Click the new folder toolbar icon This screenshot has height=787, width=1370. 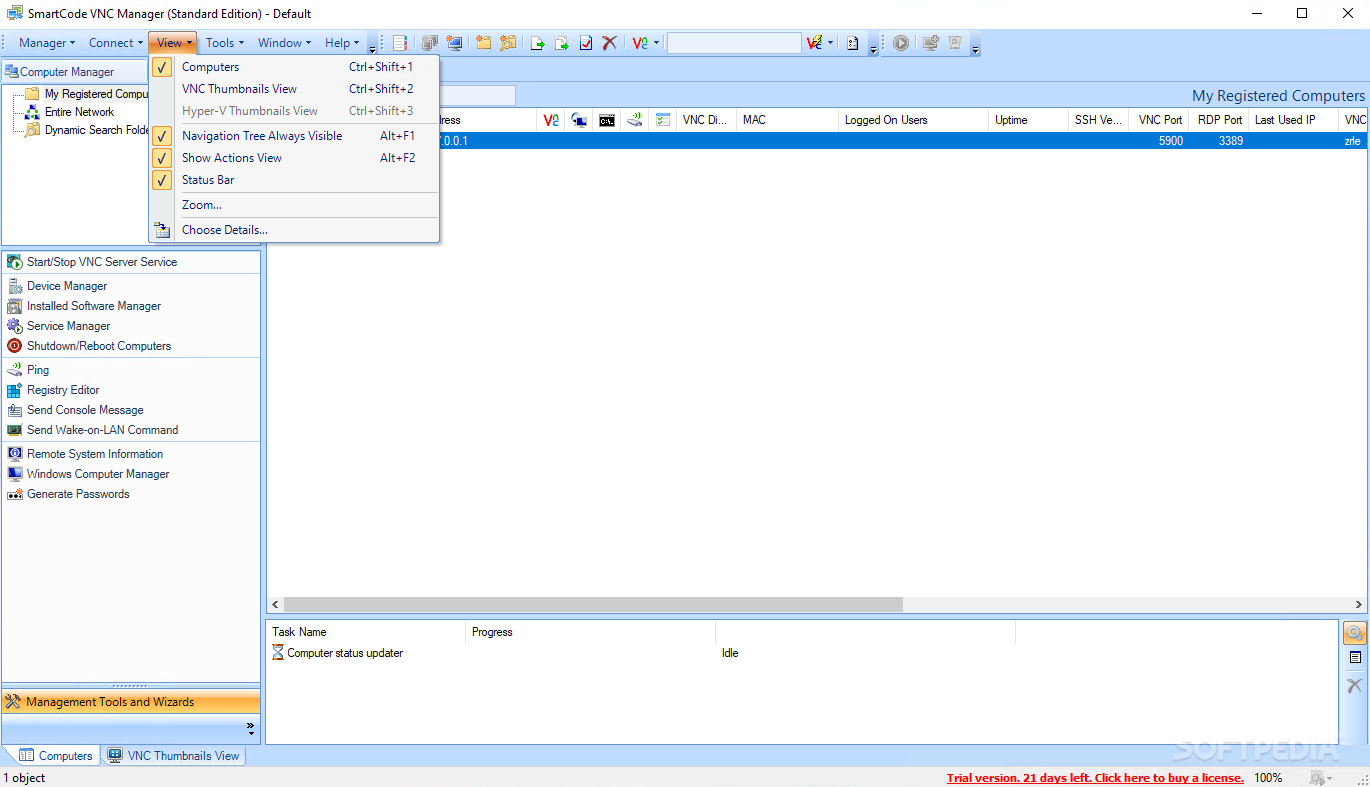click(x=484, y=43)
